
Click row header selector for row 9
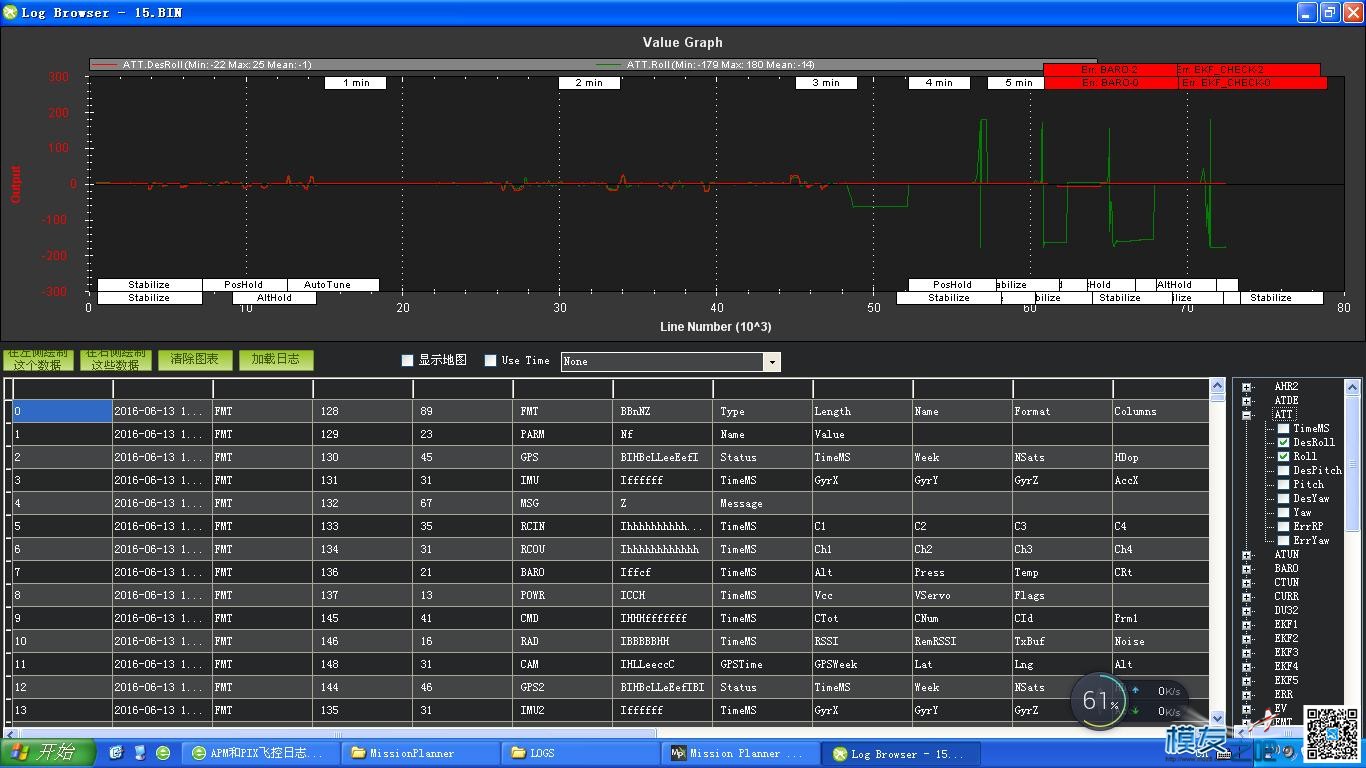coord(8,618)
